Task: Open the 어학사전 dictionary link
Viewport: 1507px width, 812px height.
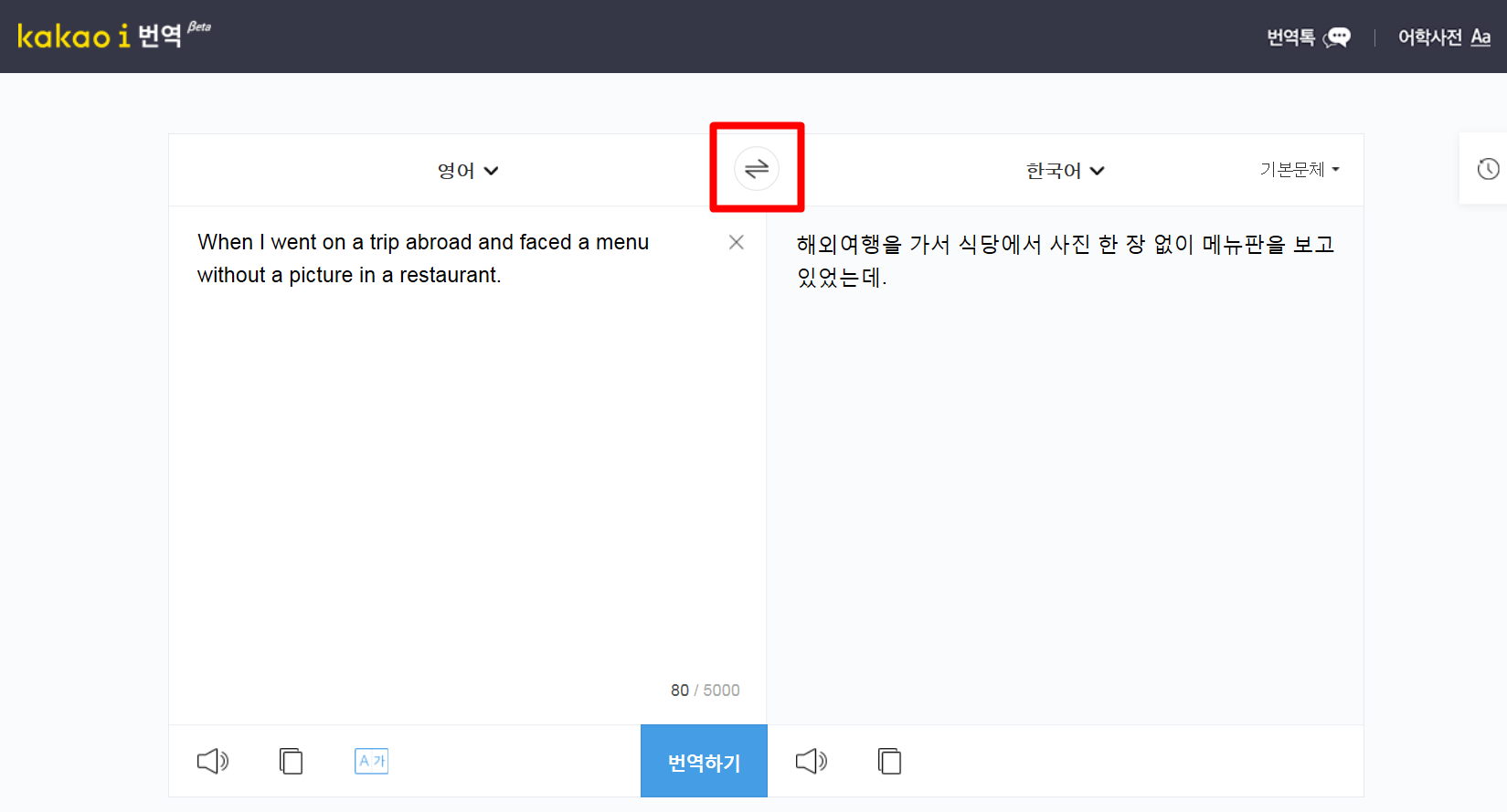Action: [1444, 37]
